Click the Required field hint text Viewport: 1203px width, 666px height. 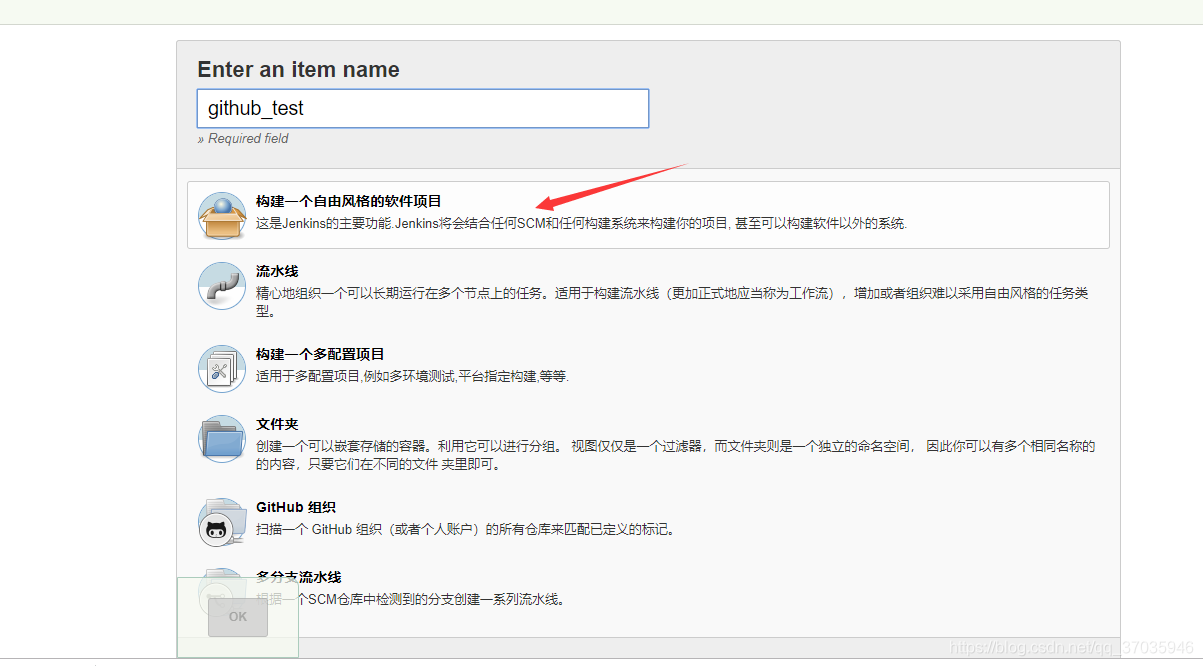243,139
